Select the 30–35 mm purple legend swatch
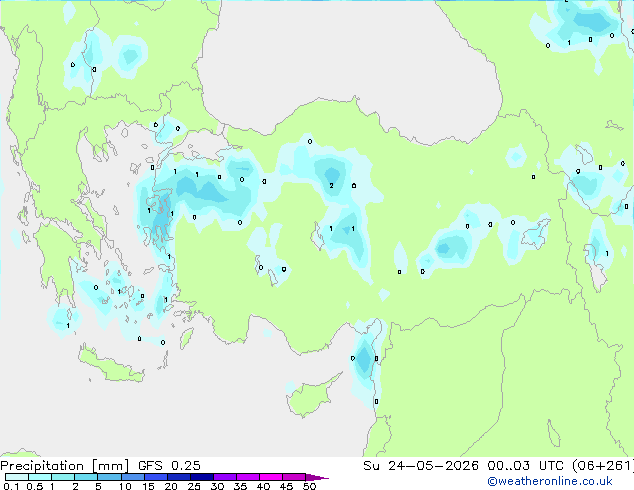Image resolution: width=634 pixels, height=490 pixels. pos(224,477)
